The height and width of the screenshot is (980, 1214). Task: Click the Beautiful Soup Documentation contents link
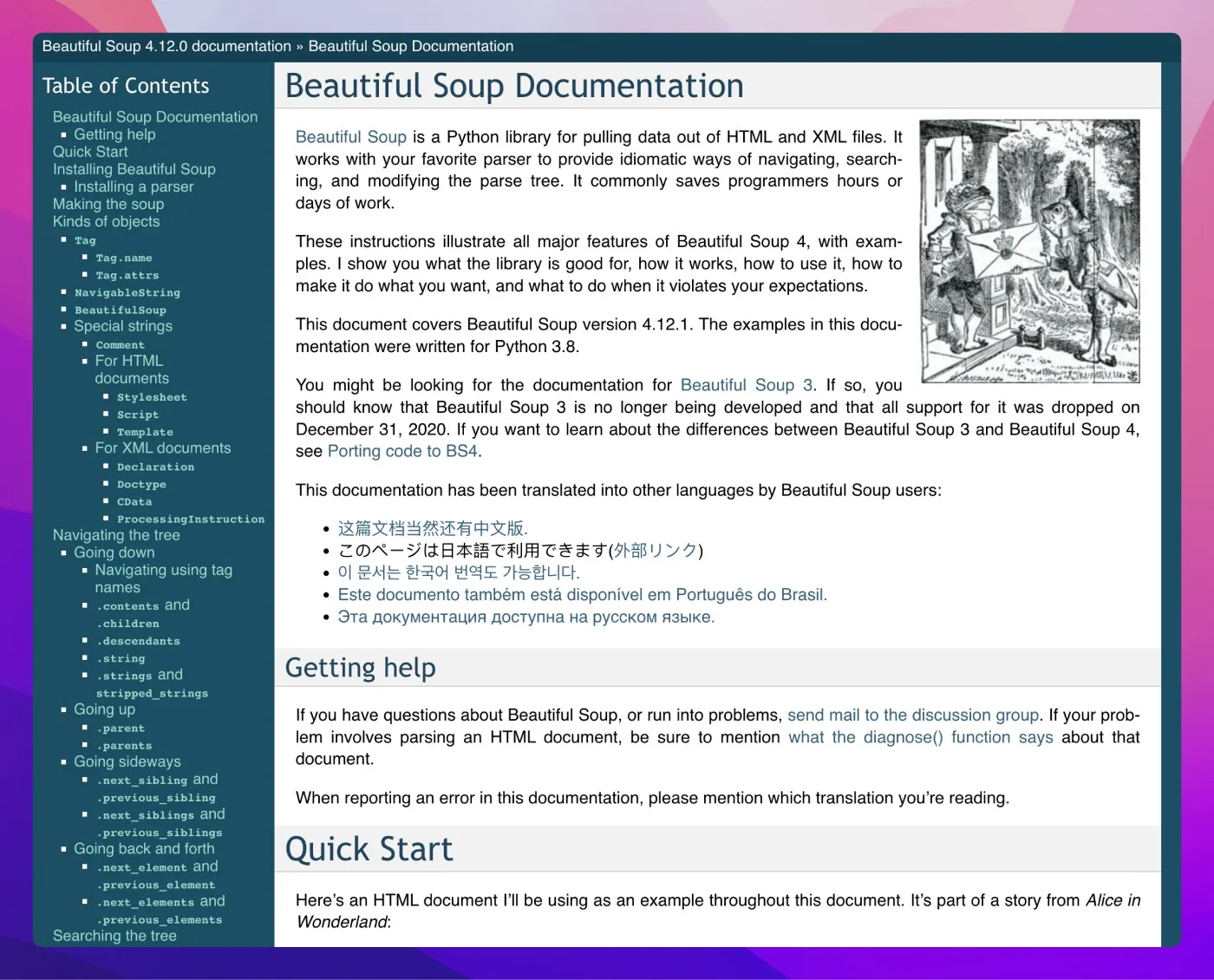click(x=155, y=117)
